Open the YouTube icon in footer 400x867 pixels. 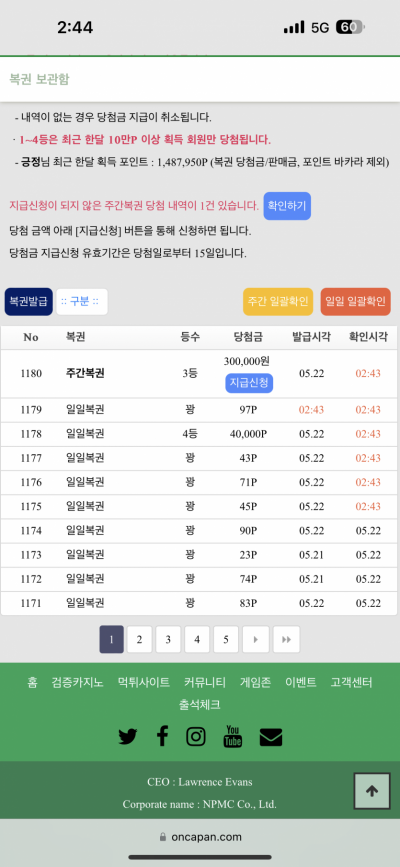(x=233, y=737)
